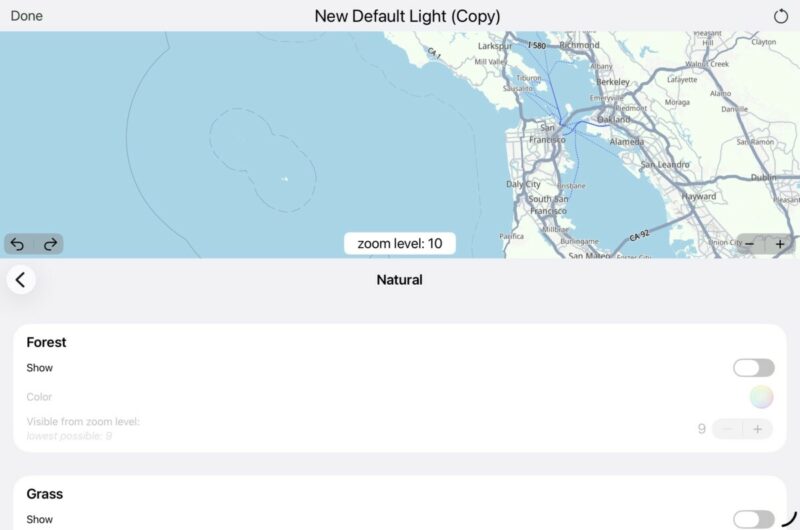The height and width of the screenshot is (530, 800).
Task: Zoom in the map preview
Action: pos(780,244)
